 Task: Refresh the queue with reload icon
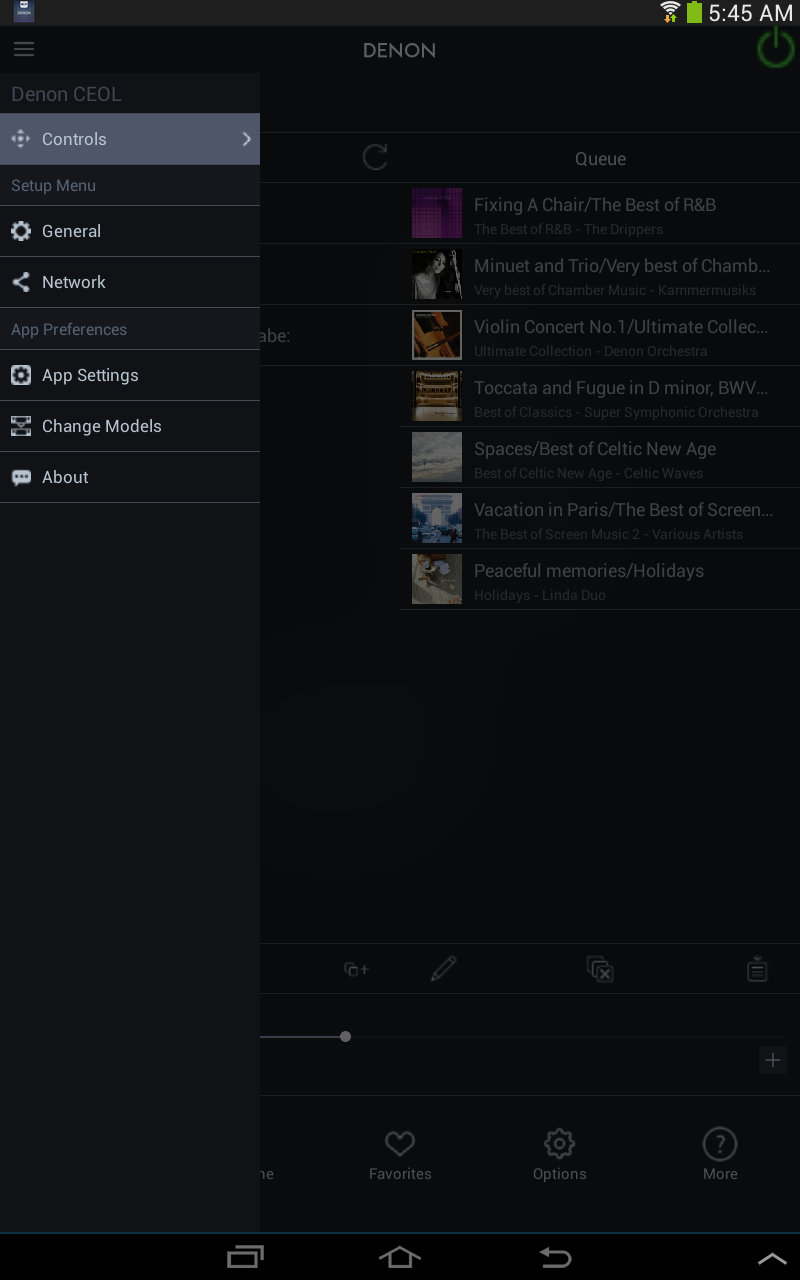375,157
